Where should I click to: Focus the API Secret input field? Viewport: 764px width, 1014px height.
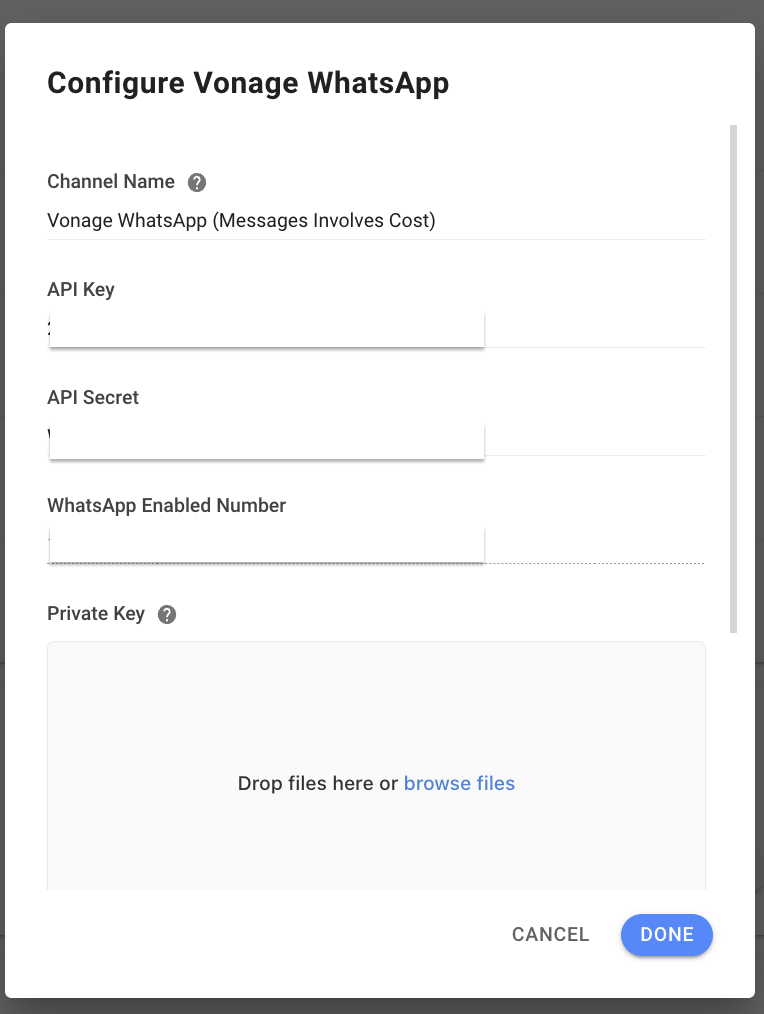click(x=376, y=437)
